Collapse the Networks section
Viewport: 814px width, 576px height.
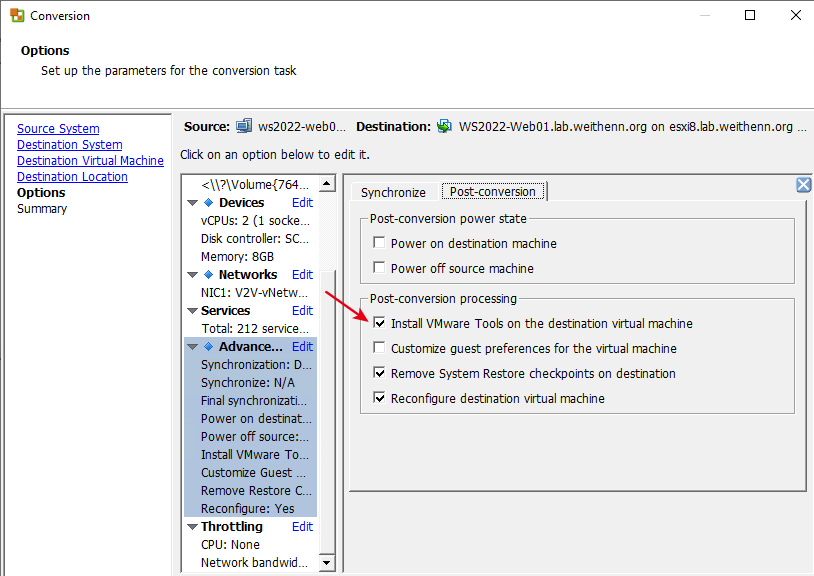click(193, 275)
